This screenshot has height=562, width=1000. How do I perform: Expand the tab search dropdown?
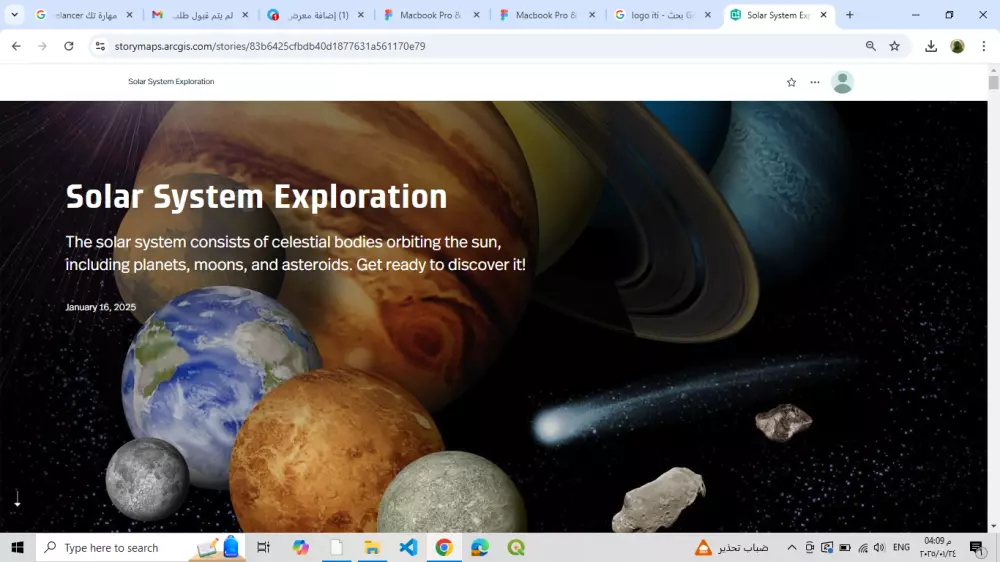tap(14, 15)
